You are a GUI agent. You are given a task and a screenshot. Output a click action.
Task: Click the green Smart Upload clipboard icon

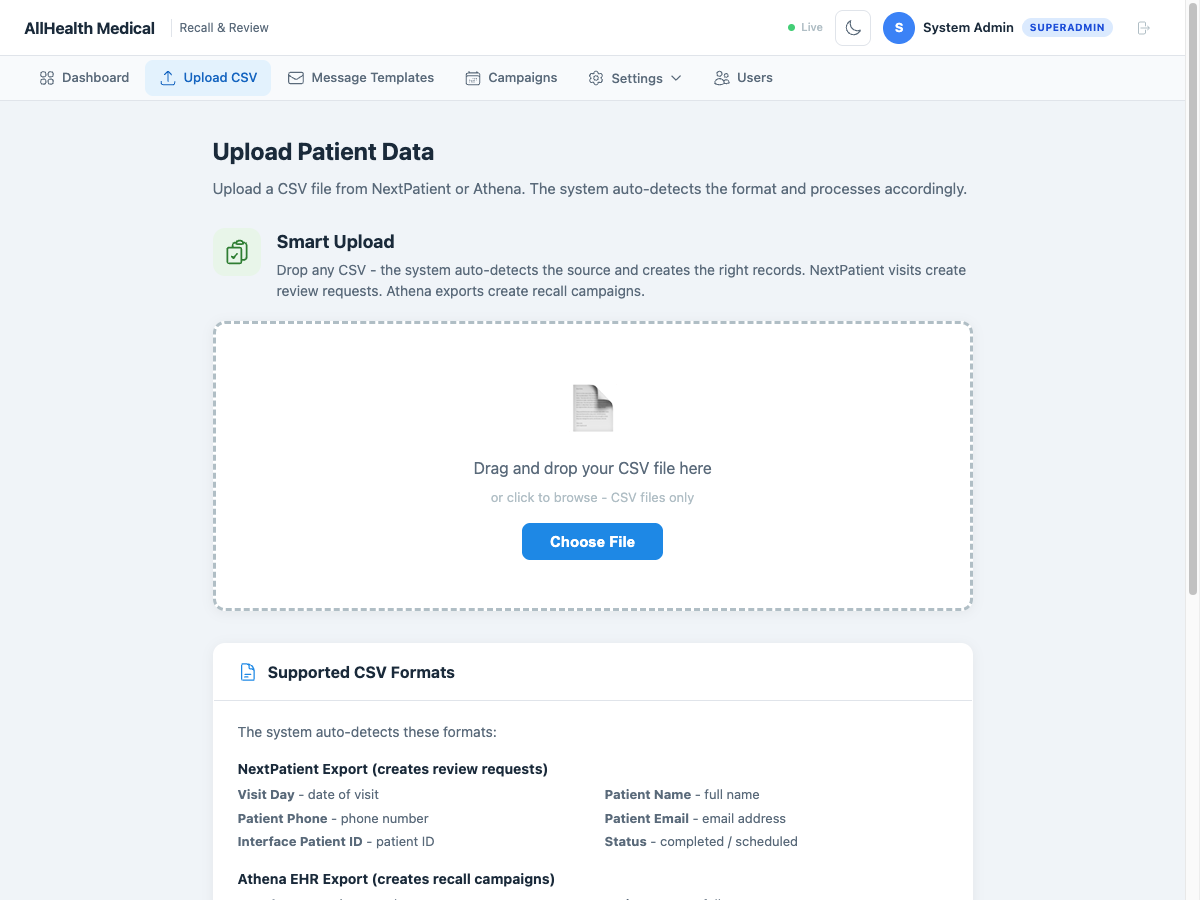(237, 252)
